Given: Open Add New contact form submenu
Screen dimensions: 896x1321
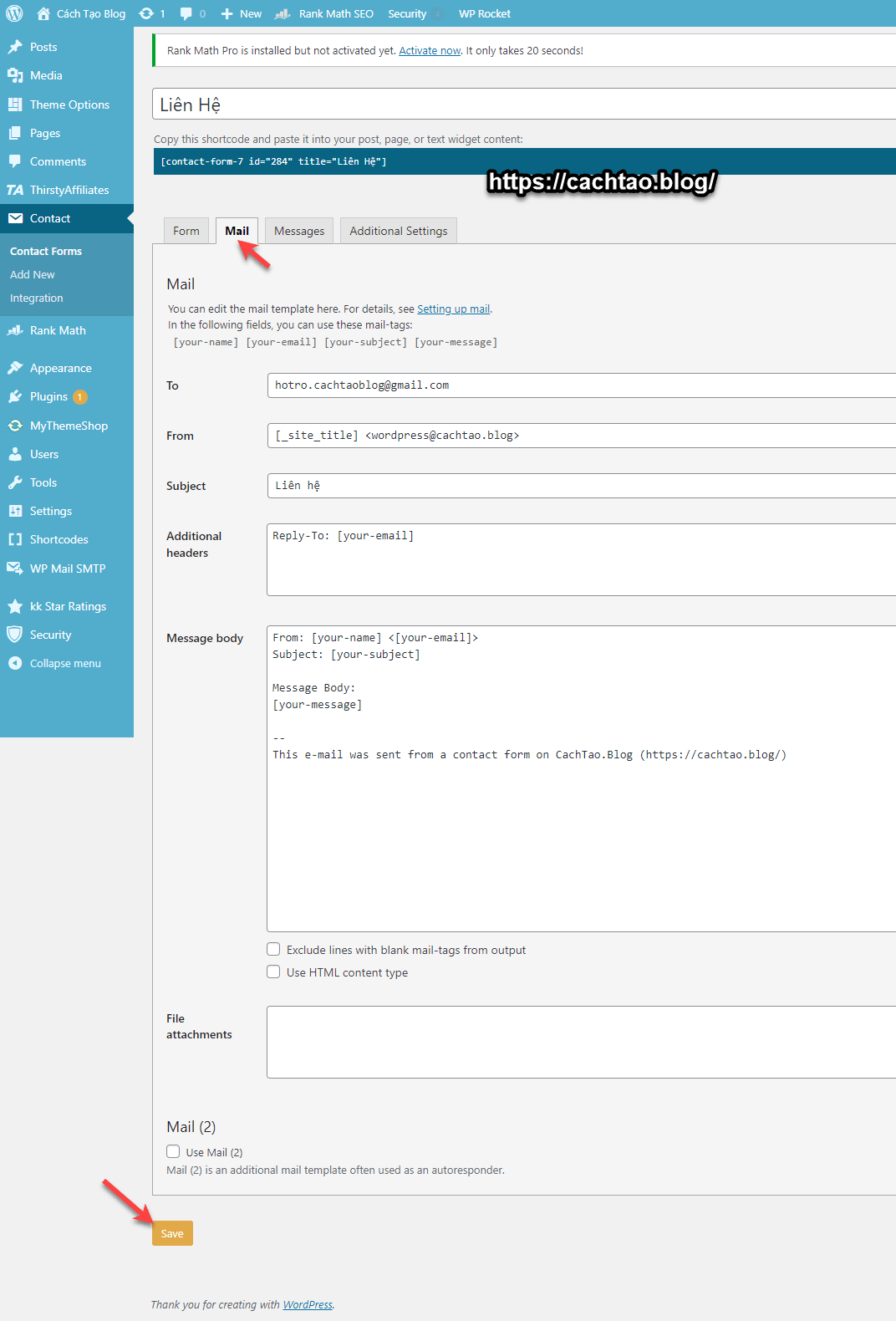Looking at the screenshot, I should coord(33,274).
